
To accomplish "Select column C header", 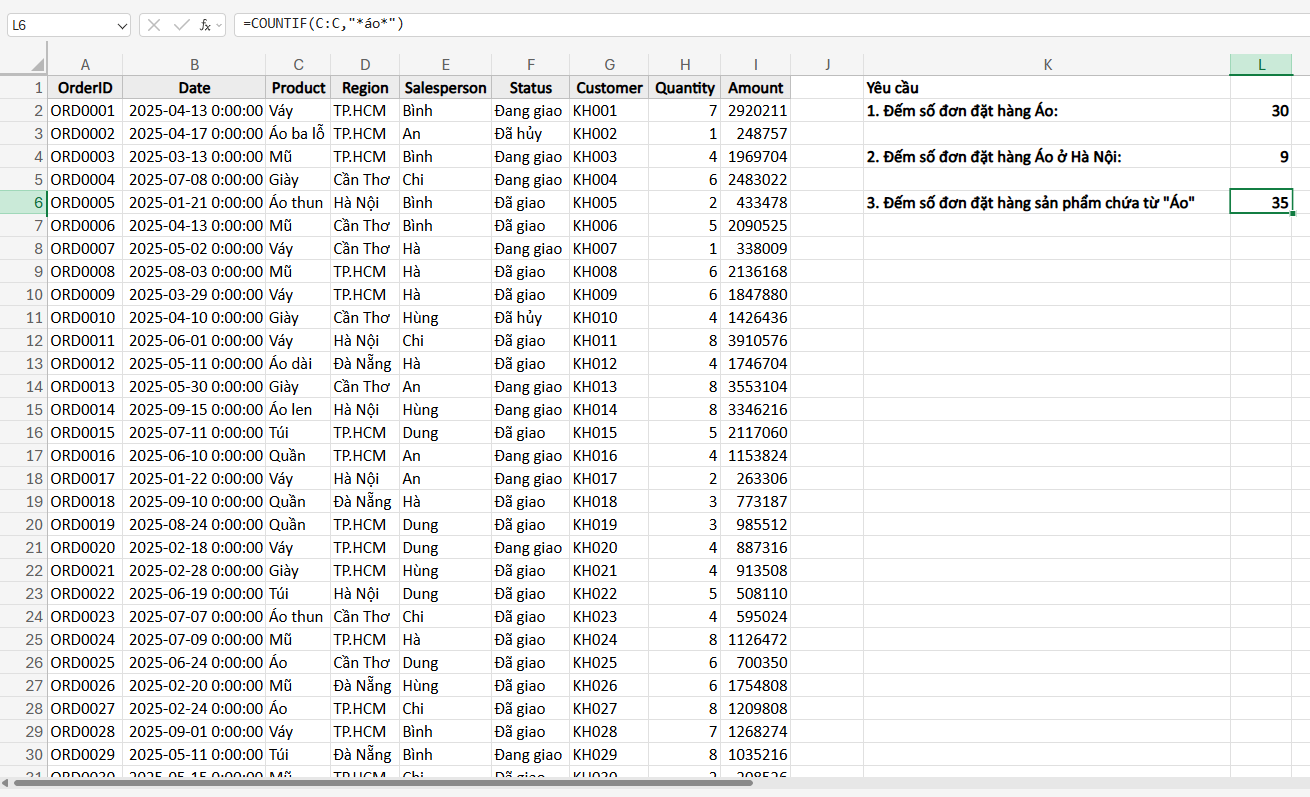I will coord(298,65).
